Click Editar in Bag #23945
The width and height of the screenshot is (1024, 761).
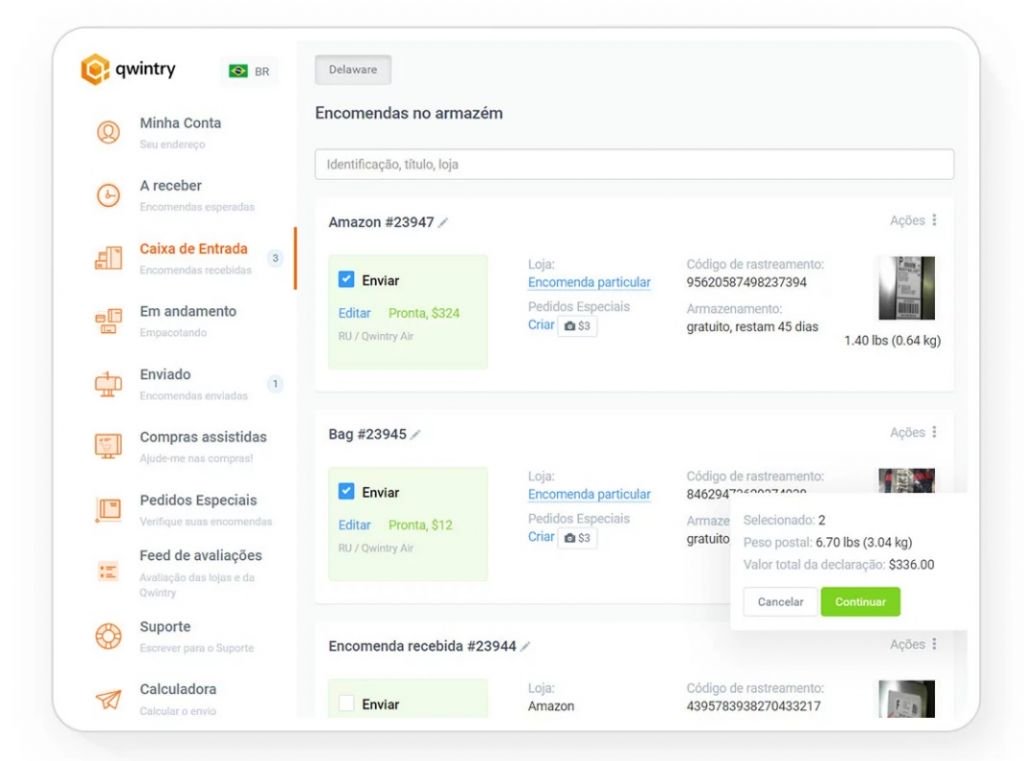(x=355, y=525)
